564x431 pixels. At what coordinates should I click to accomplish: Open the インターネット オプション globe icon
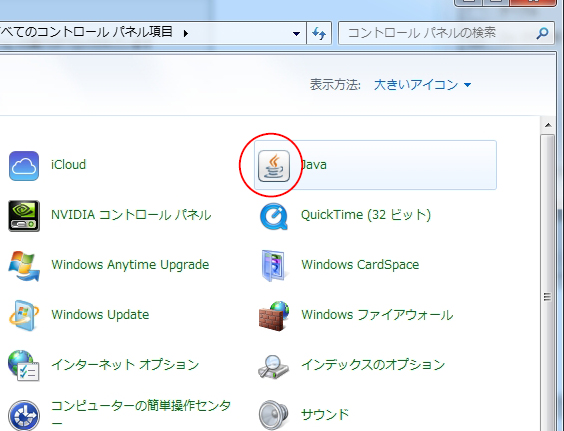pyautogui.click(x=24, y=366)
